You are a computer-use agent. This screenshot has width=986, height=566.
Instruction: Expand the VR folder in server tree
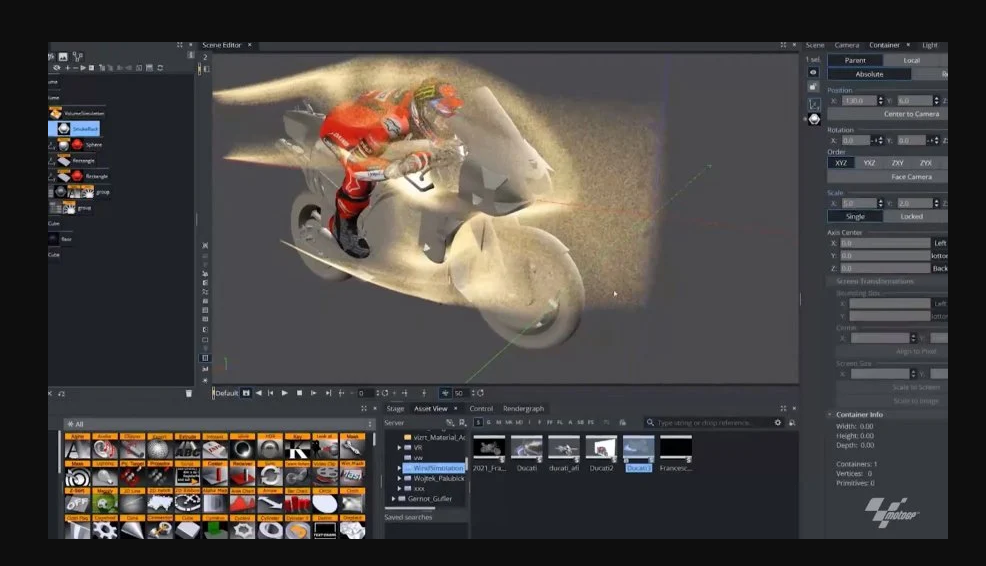click(x=399, y=448)
